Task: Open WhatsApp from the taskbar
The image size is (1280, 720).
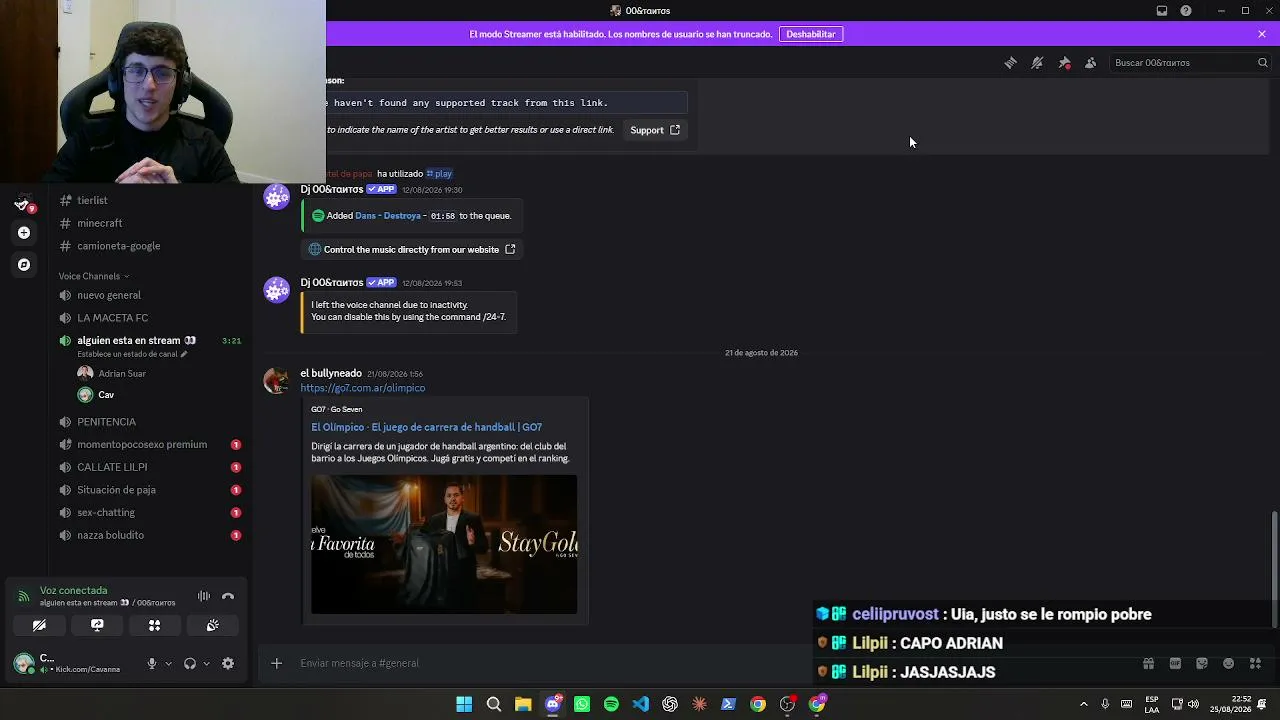Action: click(x=582, y=705)
